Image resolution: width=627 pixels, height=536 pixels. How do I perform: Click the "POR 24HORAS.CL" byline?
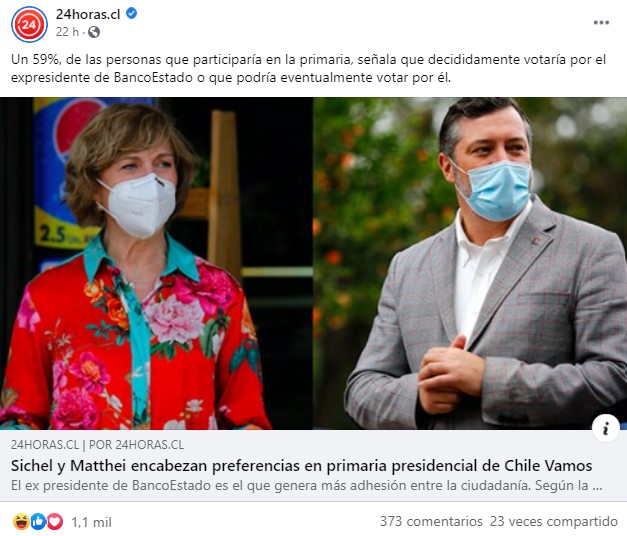136,445
